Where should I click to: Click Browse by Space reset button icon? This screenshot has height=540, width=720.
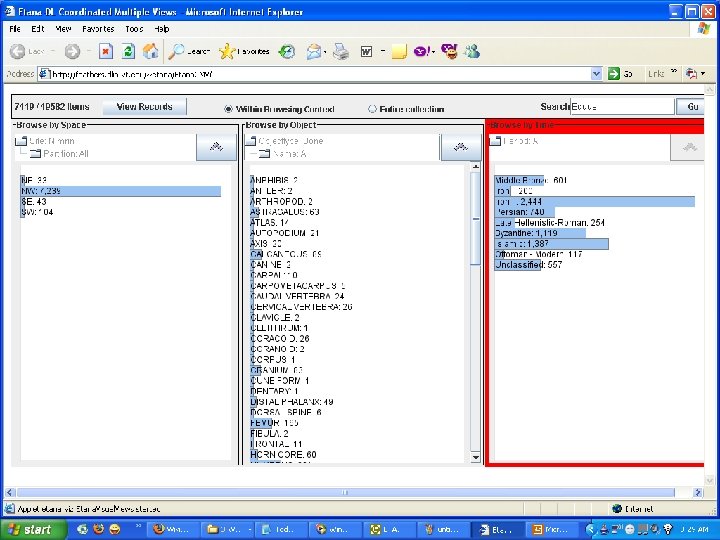pyautogui.click(x=216, y=147)
